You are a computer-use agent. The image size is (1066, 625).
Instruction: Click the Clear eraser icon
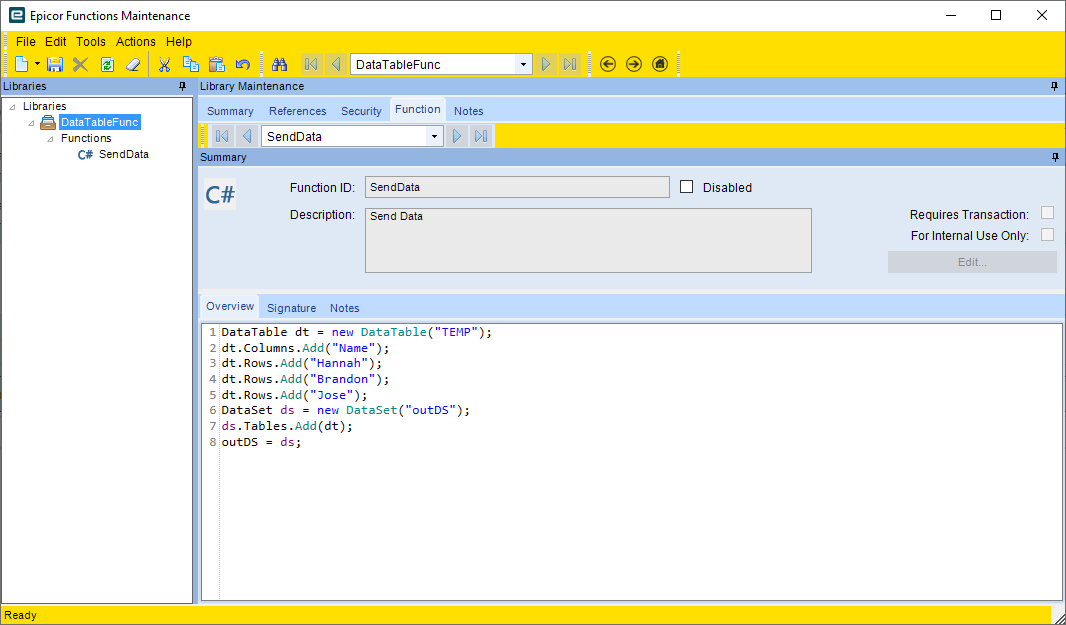click(133, 65)
